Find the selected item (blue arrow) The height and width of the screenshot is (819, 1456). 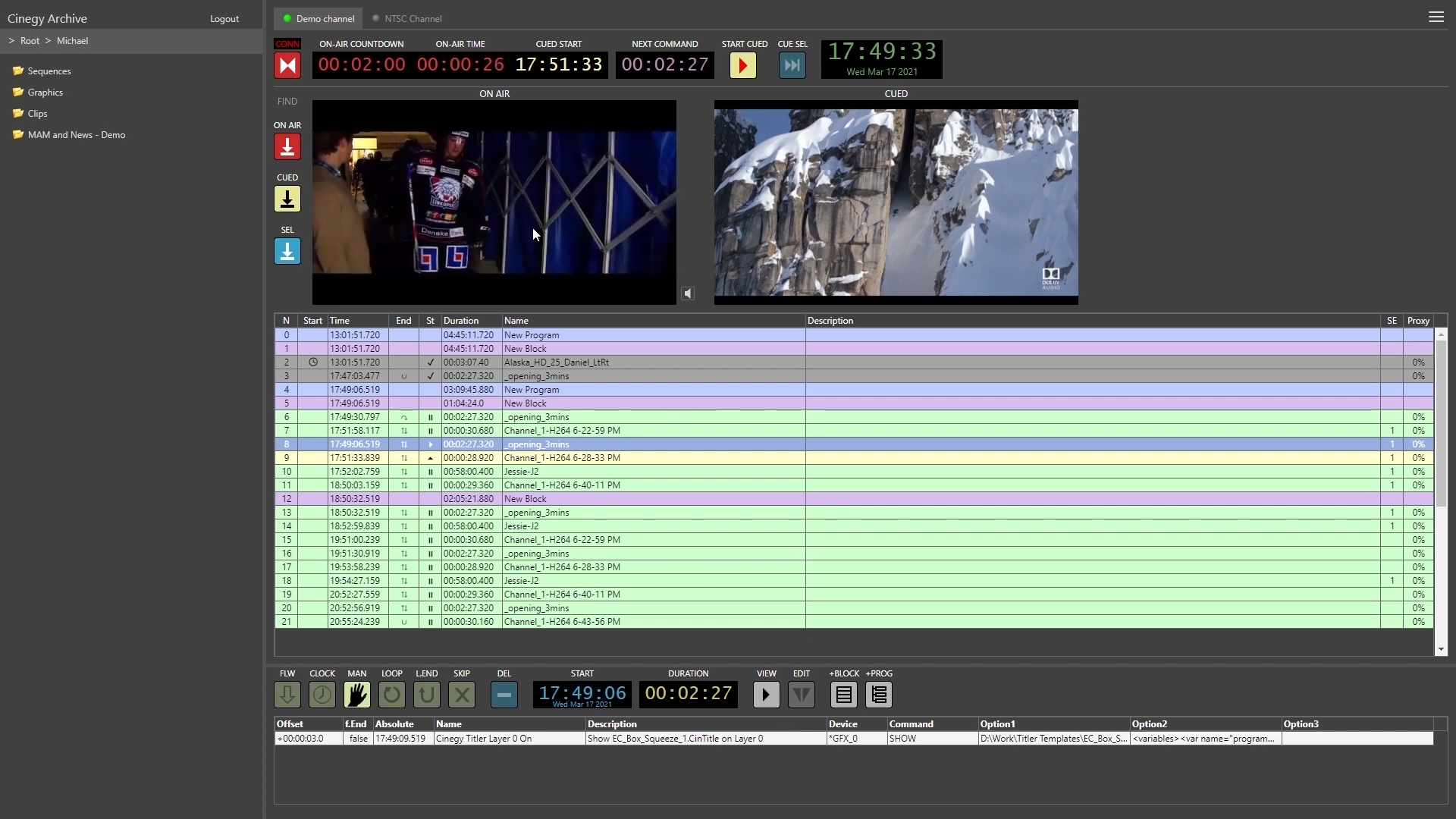287,251
